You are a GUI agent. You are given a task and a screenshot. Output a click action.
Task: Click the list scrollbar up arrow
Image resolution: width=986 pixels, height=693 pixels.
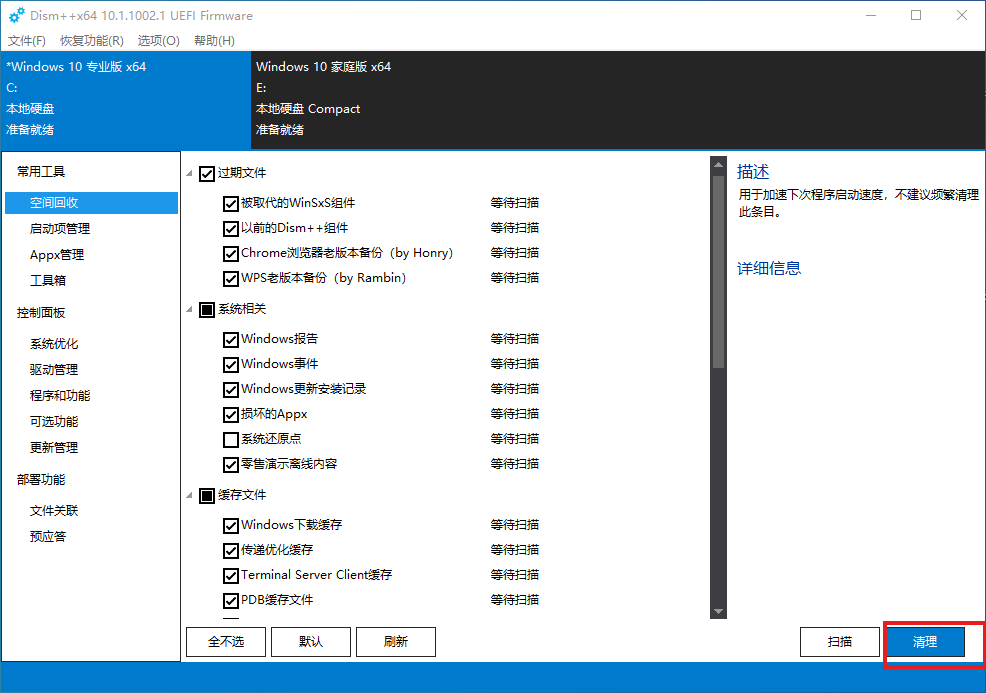point(718,165)
